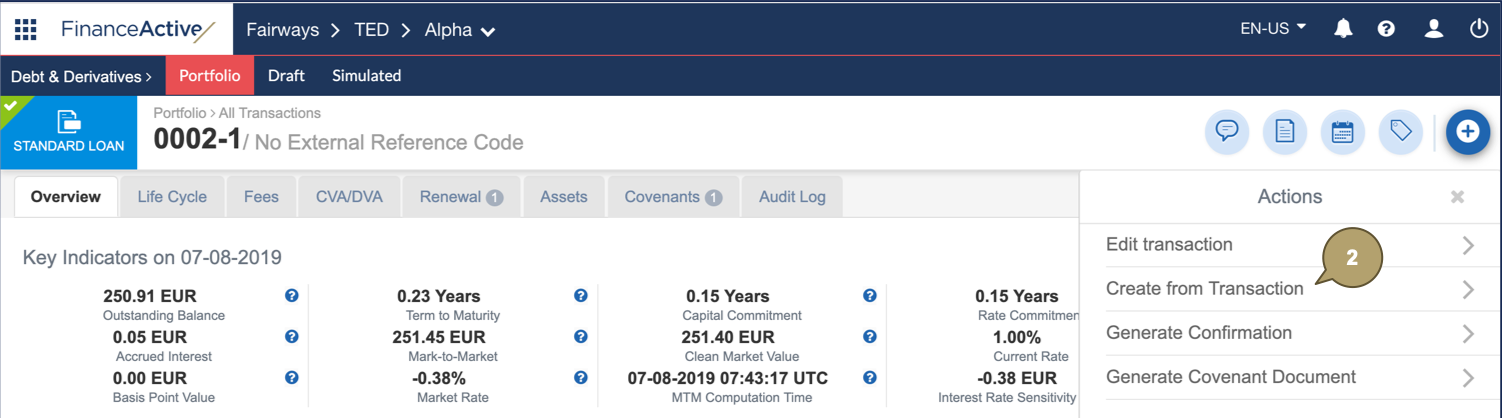Expand the Alpha entity dropdown
1502x418 pixels.
[x=460, y=31]
